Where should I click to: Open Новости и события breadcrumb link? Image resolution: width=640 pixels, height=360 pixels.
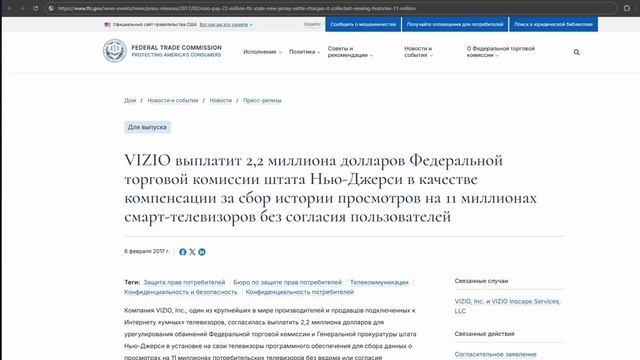pos(173,100)
